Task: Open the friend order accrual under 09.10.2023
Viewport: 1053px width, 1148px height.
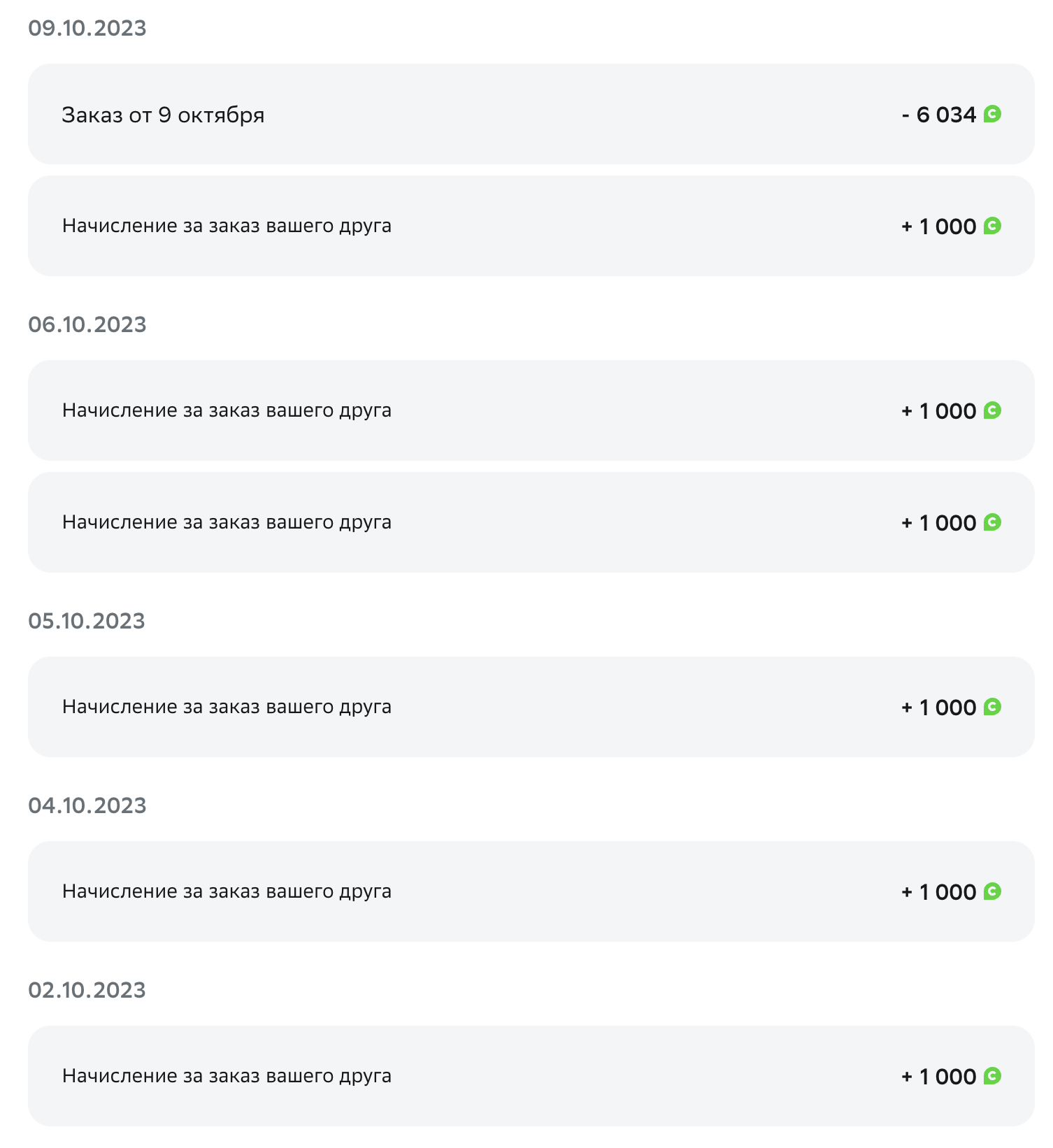Action: click(x=531, y=226)
